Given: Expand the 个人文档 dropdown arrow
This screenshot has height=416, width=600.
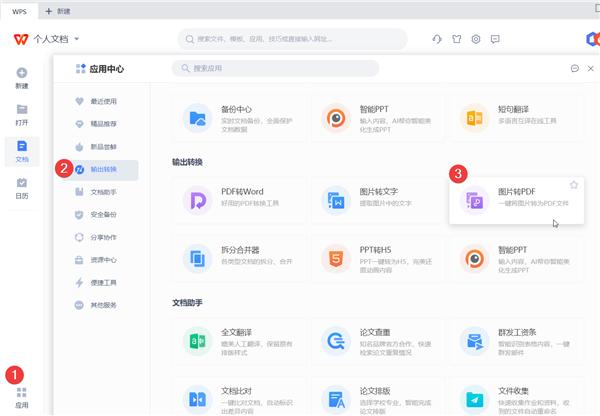Looking at the screenshot, I should [x=77, y=39].
